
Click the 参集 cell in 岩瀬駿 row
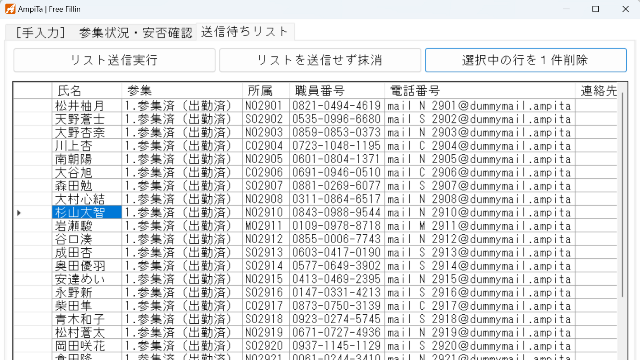(x=182, y=226)
